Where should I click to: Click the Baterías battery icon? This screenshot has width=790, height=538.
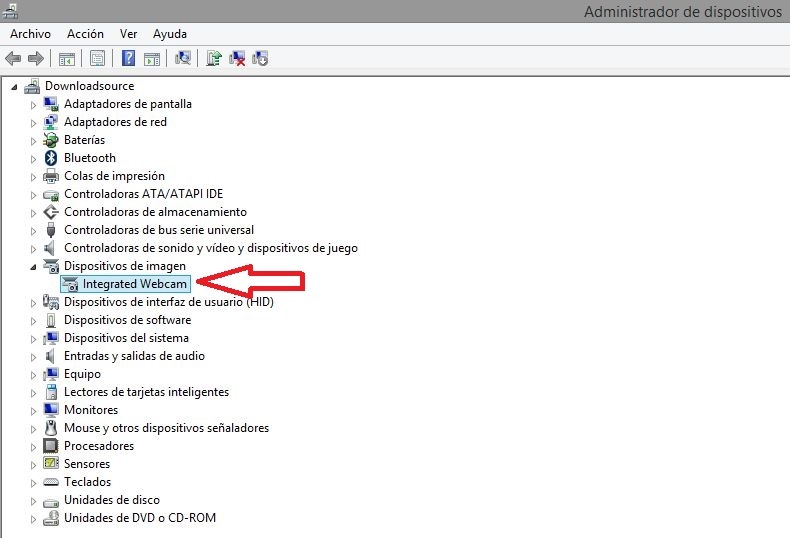[50, 140]
